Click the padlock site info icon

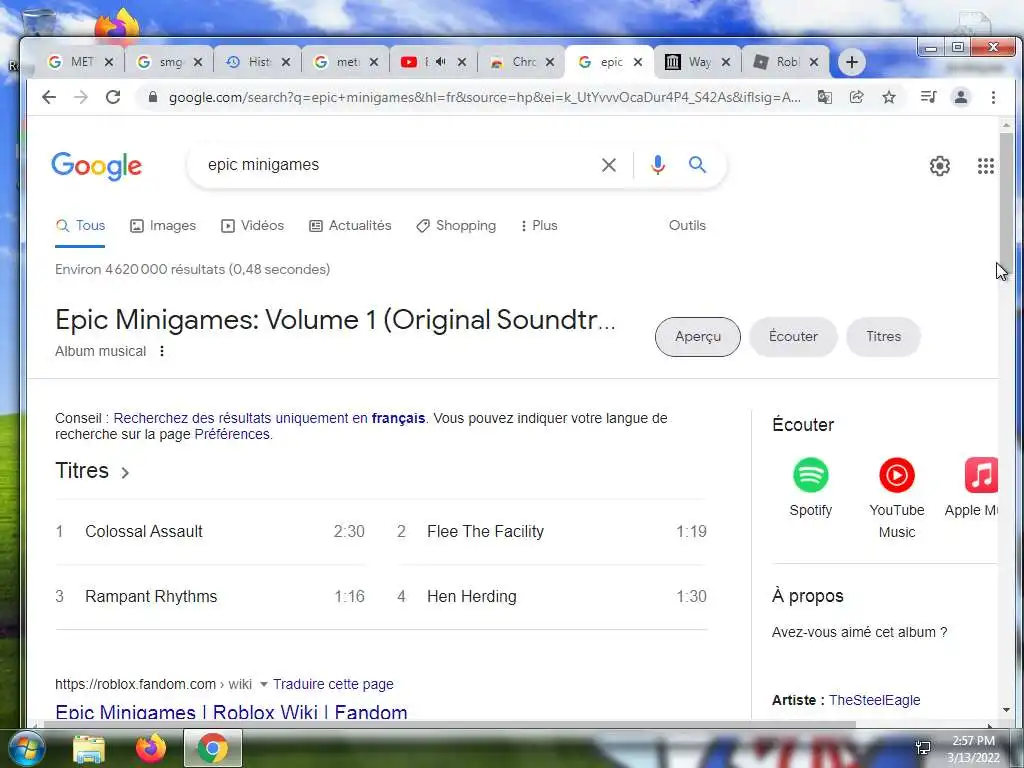pos(153,97)
